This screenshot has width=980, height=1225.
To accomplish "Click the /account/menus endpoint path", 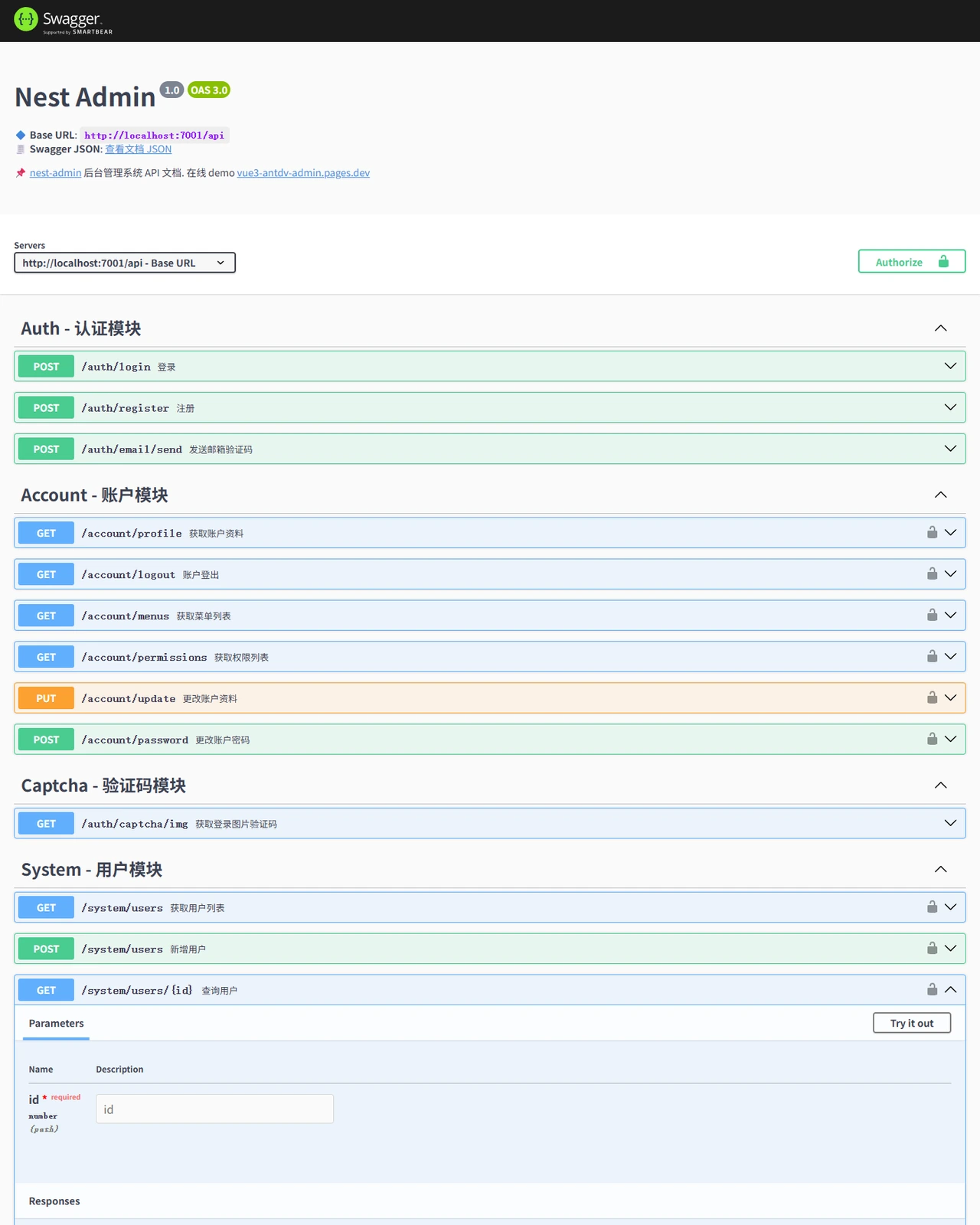I will pyautogui.click(x=126, y=616).
